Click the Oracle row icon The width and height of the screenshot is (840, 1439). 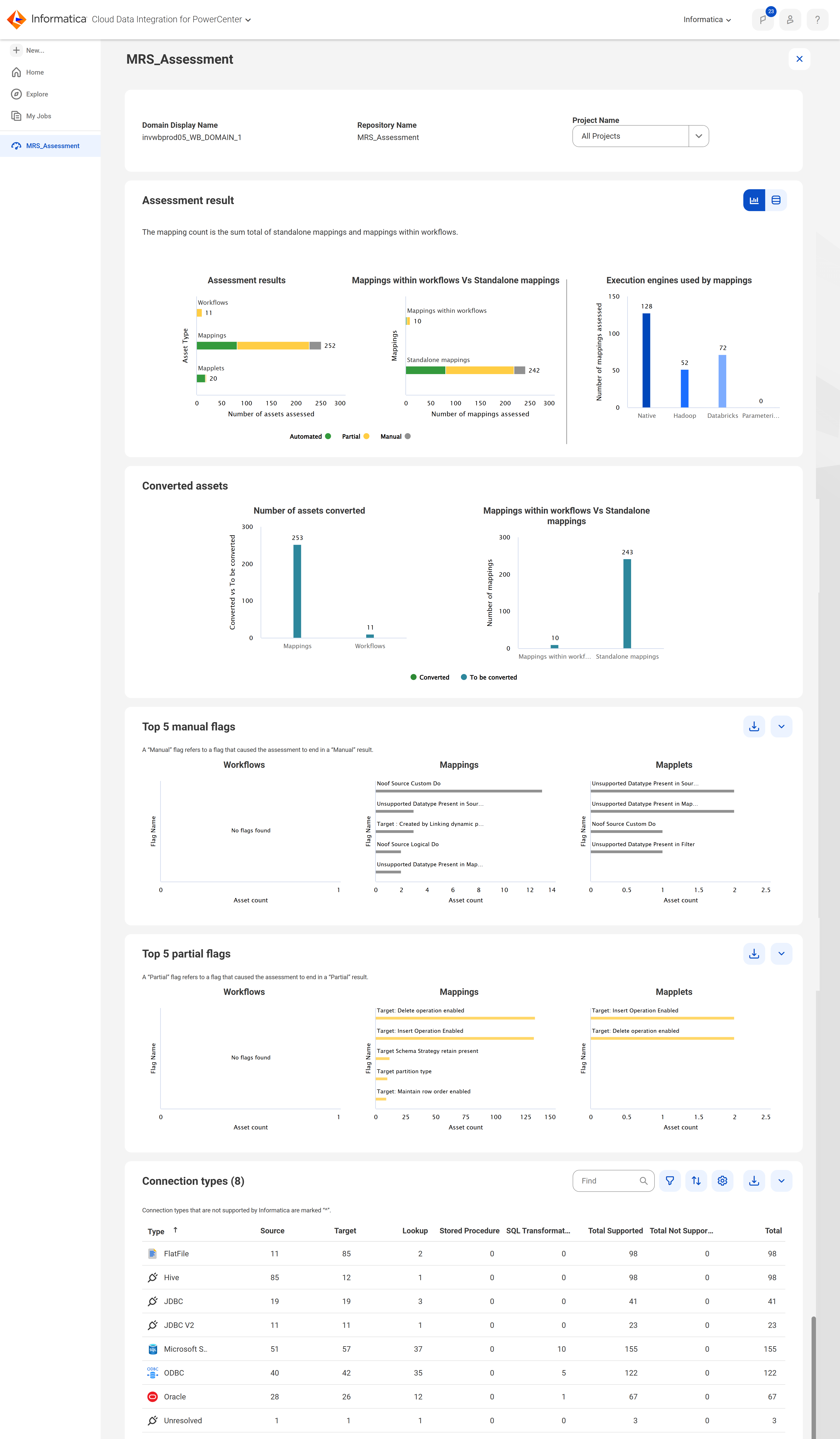pos(152,1397)
